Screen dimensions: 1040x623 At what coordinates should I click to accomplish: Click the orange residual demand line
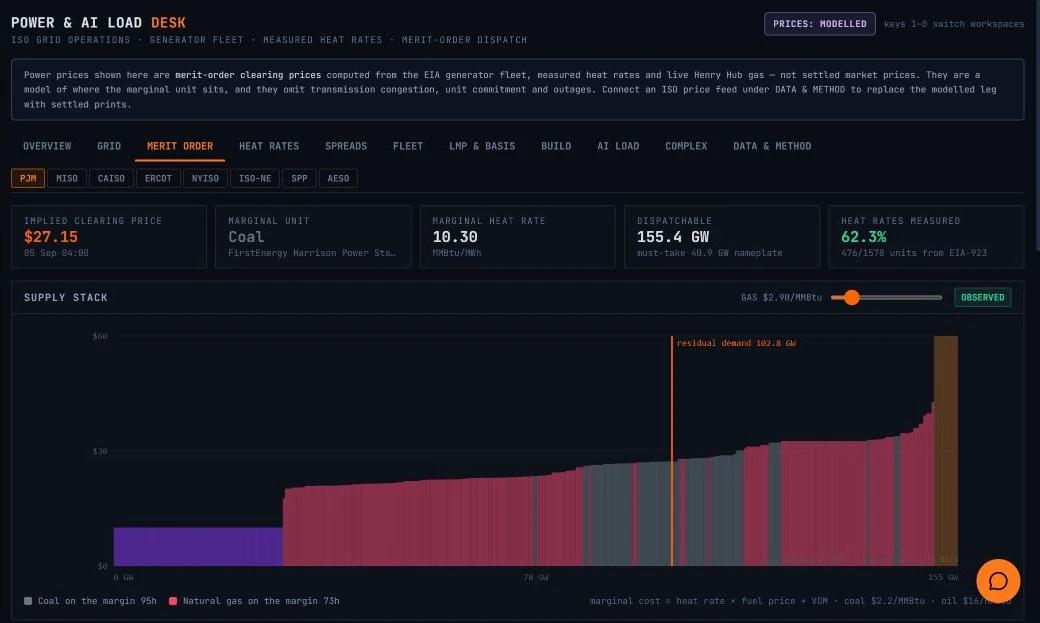(x=671, y=451)
